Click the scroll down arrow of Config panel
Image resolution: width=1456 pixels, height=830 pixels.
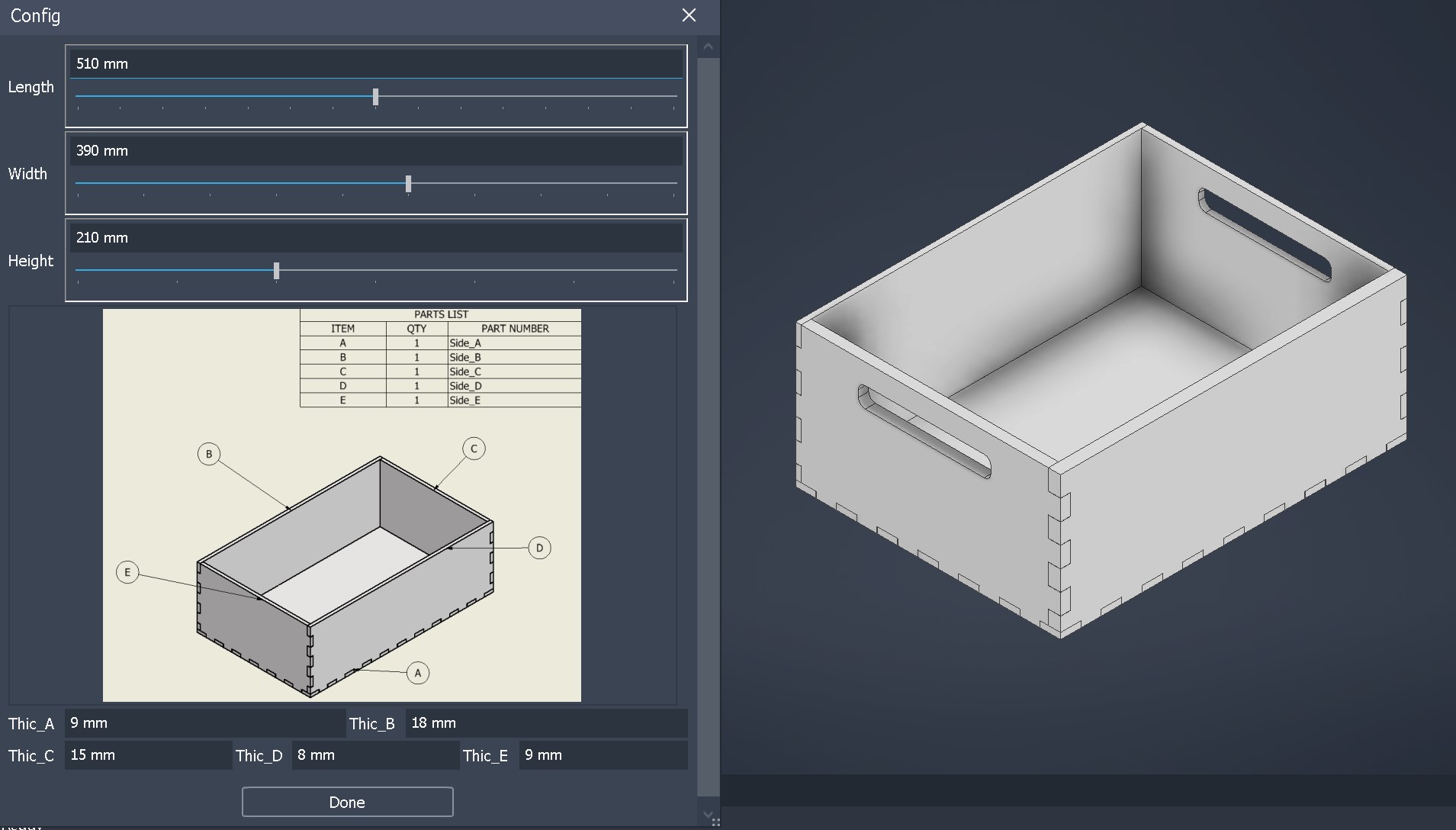point(708,815)
